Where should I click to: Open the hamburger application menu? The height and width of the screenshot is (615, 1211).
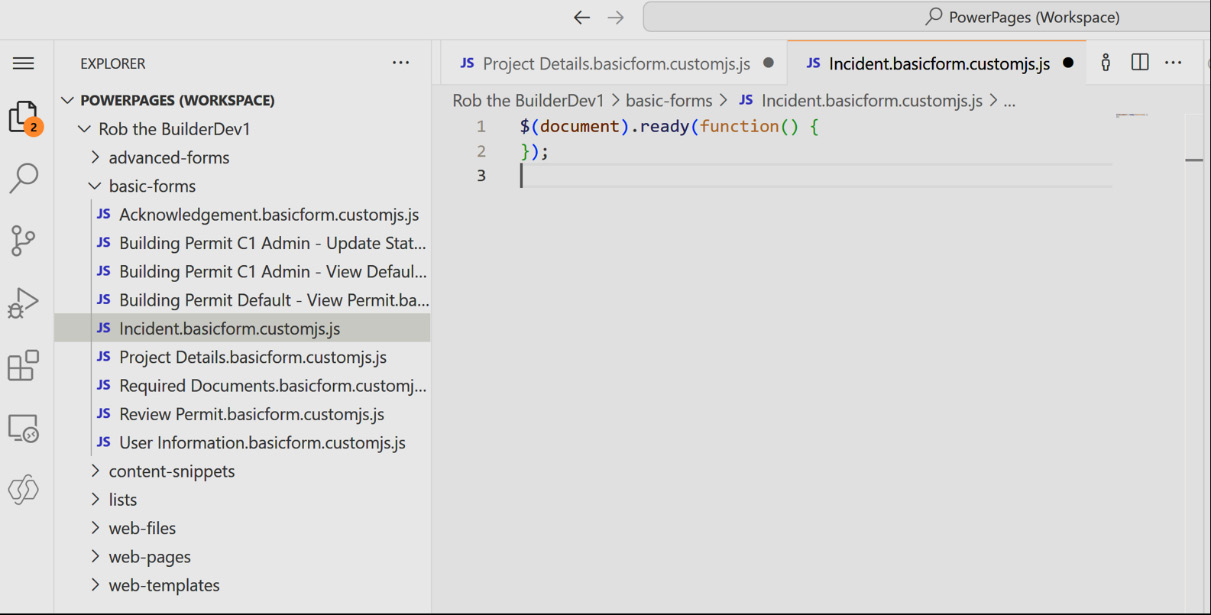coord(23,63)
